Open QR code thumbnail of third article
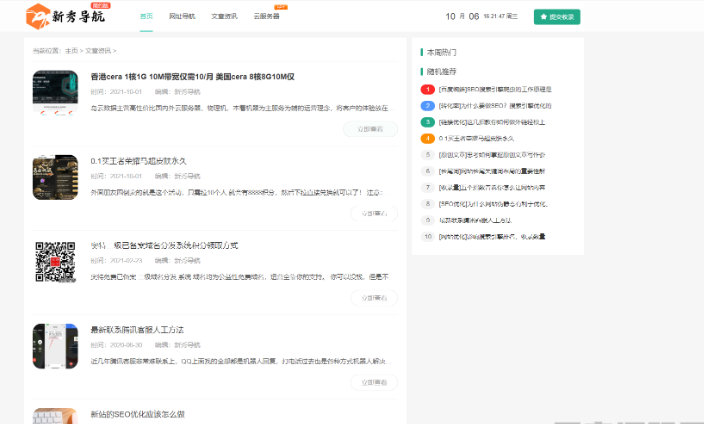This screenshot has height=424, width=704. pos(55,262)
